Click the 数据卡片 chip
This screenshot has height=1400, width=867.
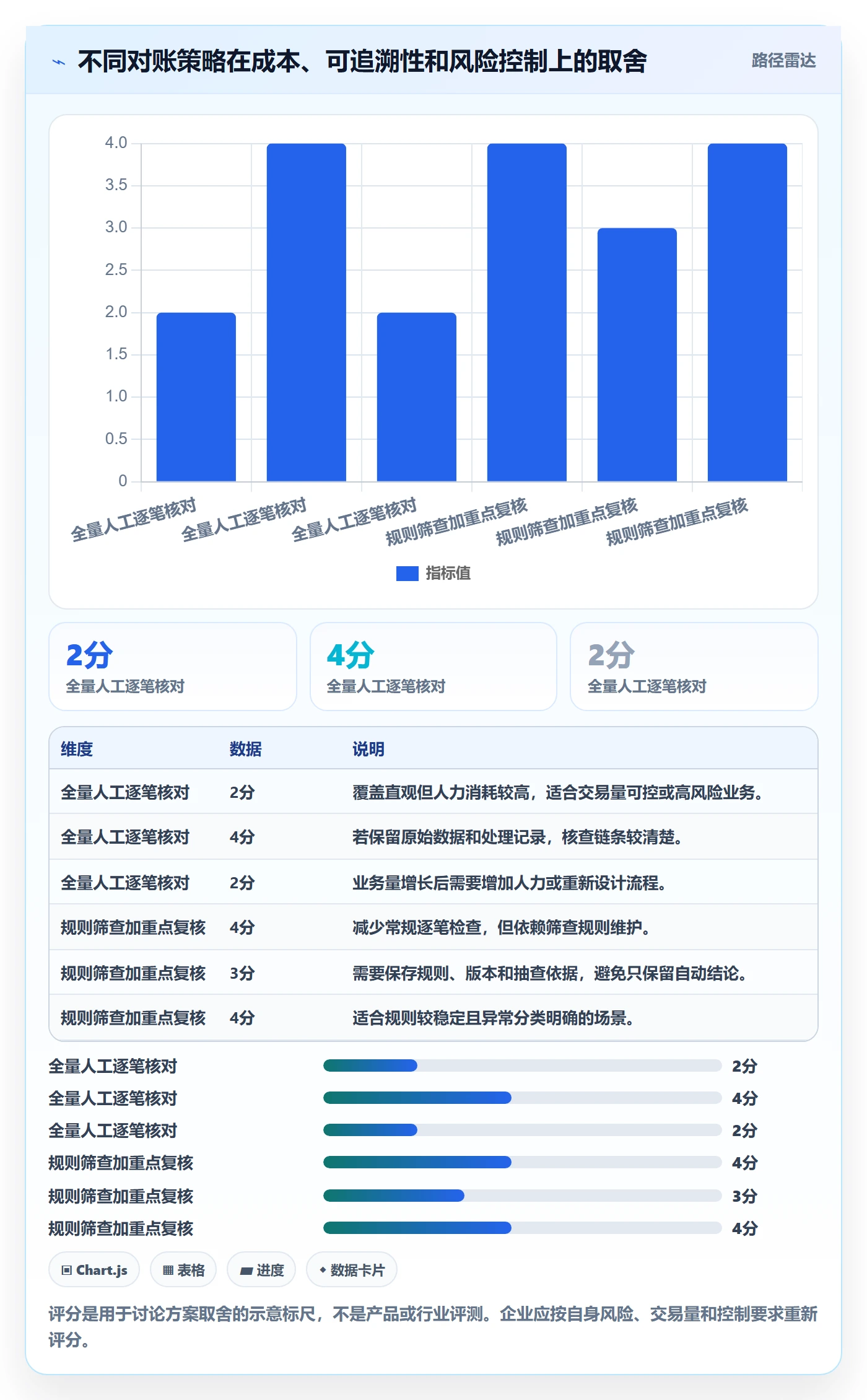[x=352, y=1270]
